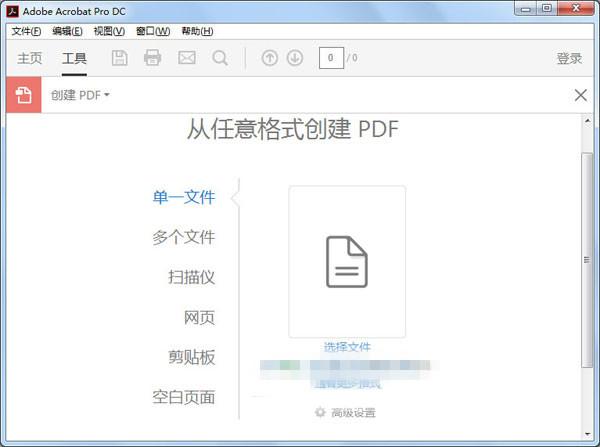Go to next page with down arrow icon
The height and width of the screenshot is (447, 600).
point(295,58)
